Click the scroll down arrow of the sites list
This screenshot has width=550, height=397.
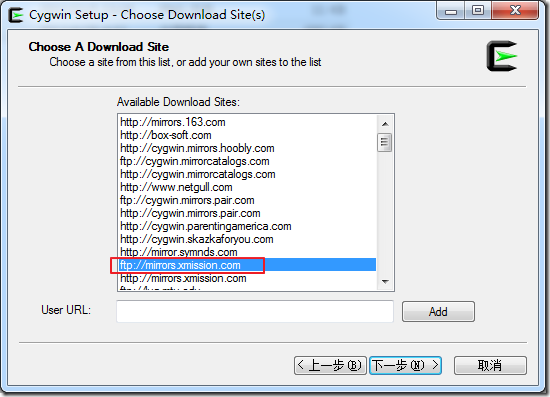(385, 282)
